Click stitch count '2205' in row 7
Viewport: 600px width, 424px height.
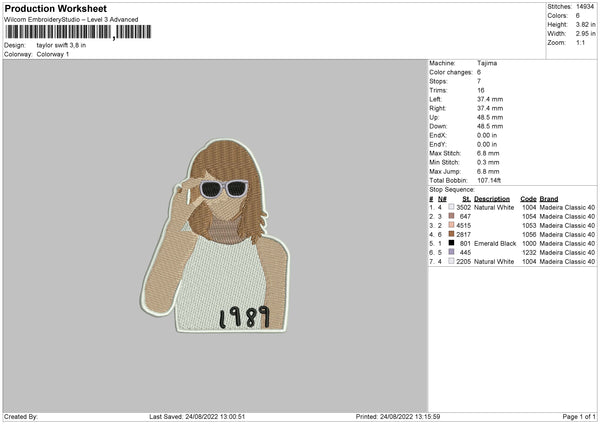(x=463, y=261)
